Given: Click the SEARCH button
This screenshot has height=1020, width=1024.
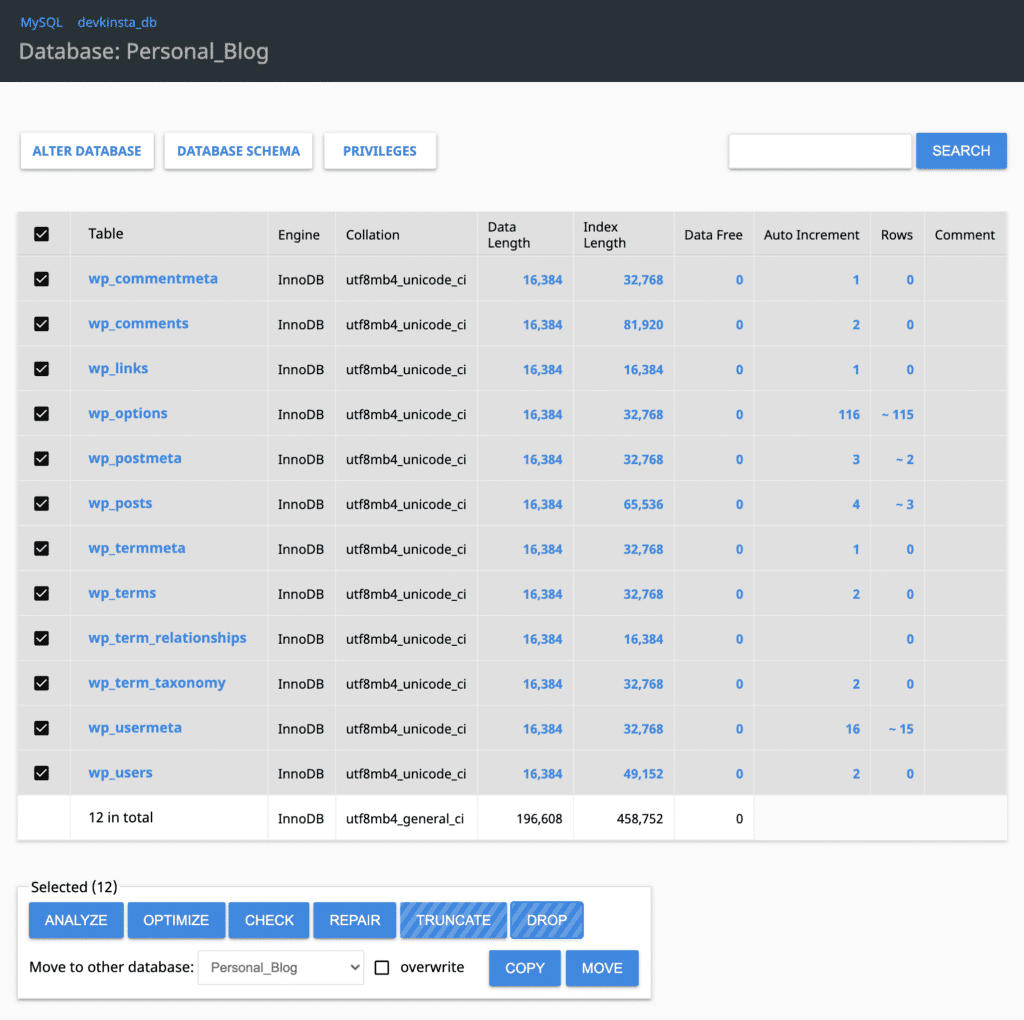Looking at the screenshot, I should [x=960, y=150].
